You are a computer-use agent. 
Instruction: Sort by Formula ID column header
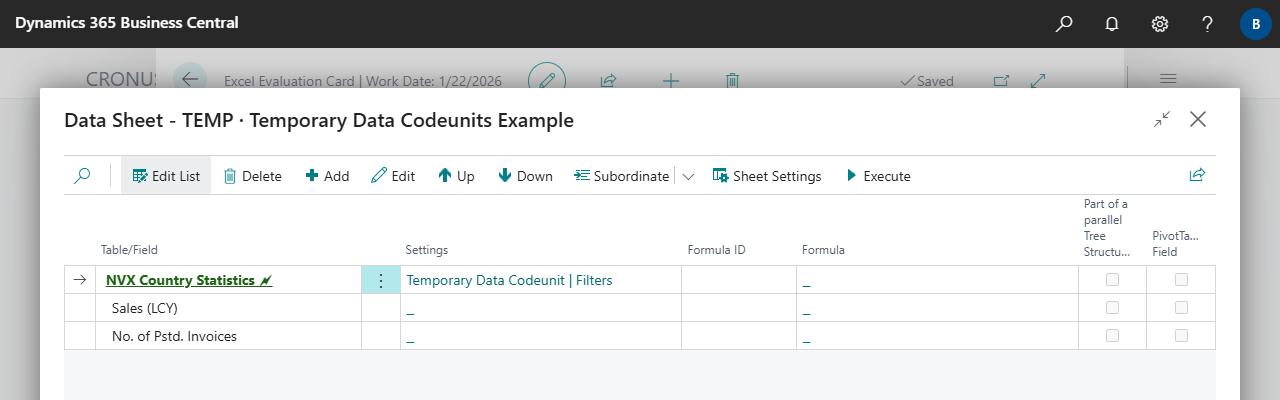tap(716, 250)
